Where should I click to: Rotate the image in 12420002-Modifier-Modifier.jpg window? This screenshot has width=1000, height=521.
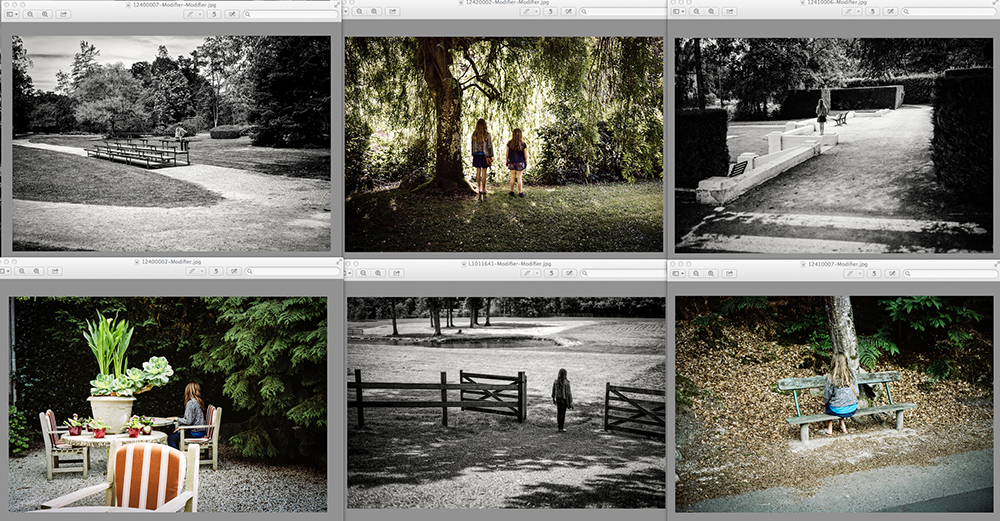pyautogui.click(x=549, y=12)
